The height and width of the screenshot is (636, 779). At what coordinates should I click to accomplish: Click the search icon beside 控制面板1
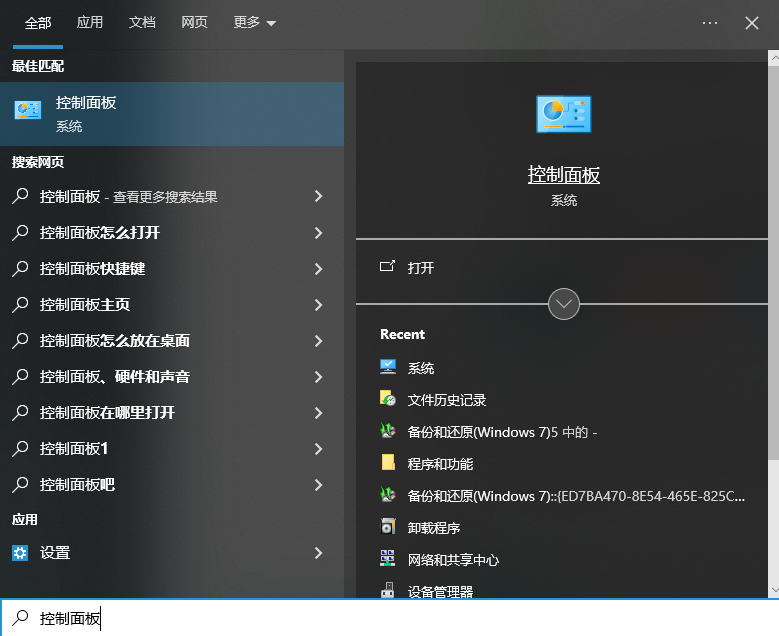click(x=20, y=449)
